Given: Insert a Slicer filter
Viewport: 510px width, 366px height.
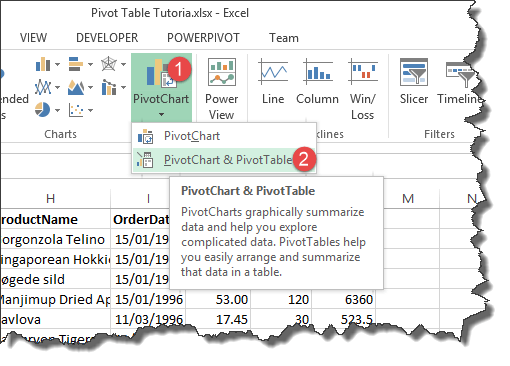Looking at the screenshot, I should (x=414, y=81).
